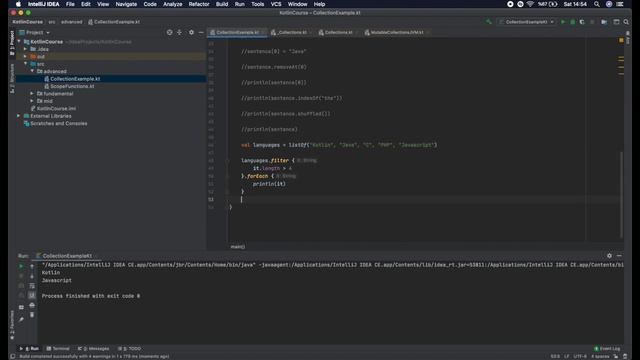Hide the Run panel with the minus icon

[619, 256]
